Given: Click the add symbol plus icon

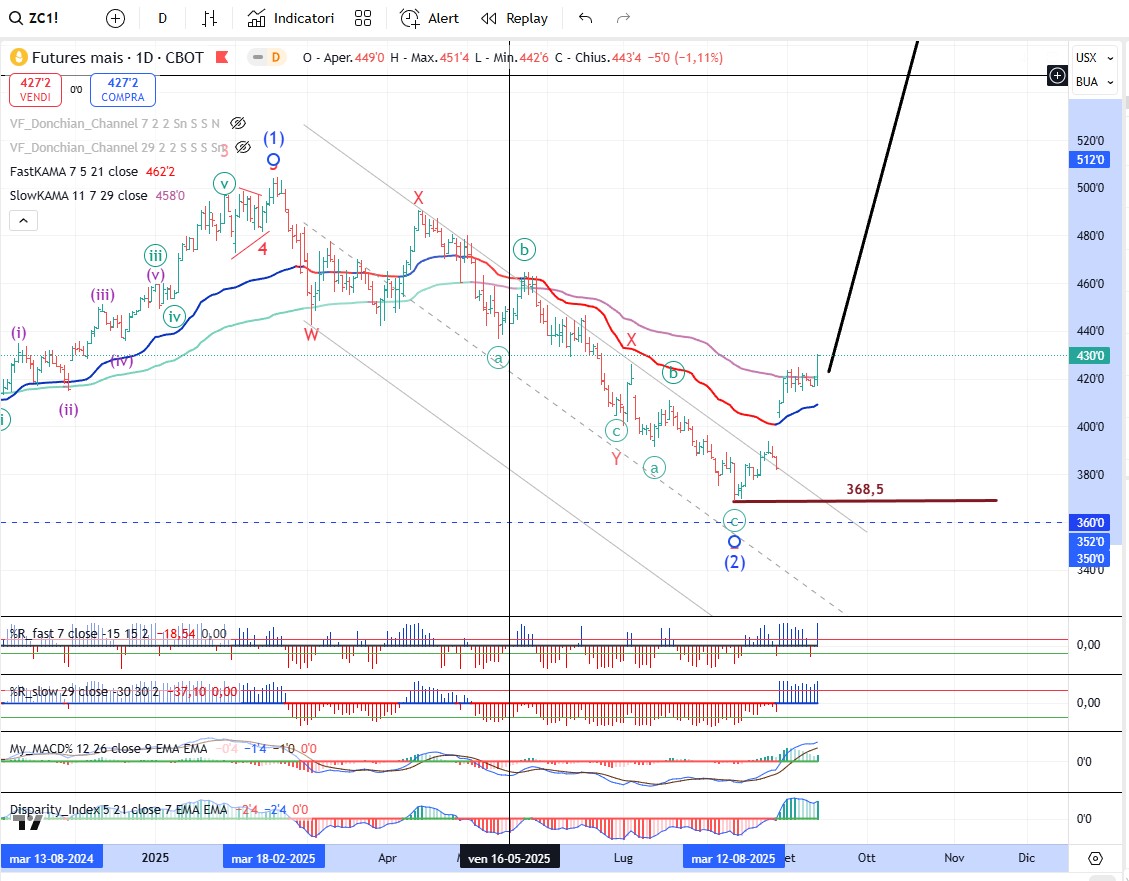Looking at the screenshot, I should tap(116, 18).
